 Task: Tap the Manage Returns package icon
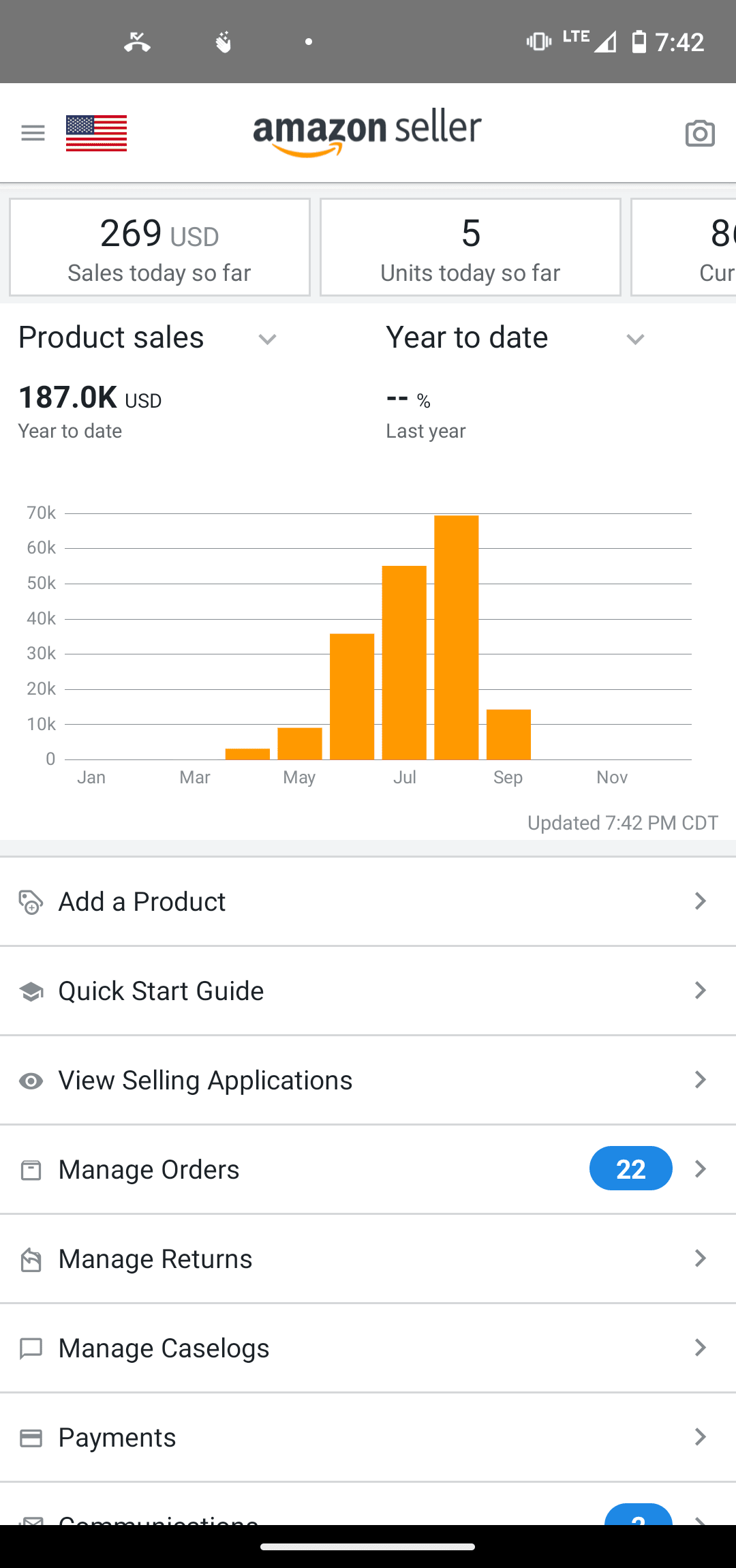31,1259
